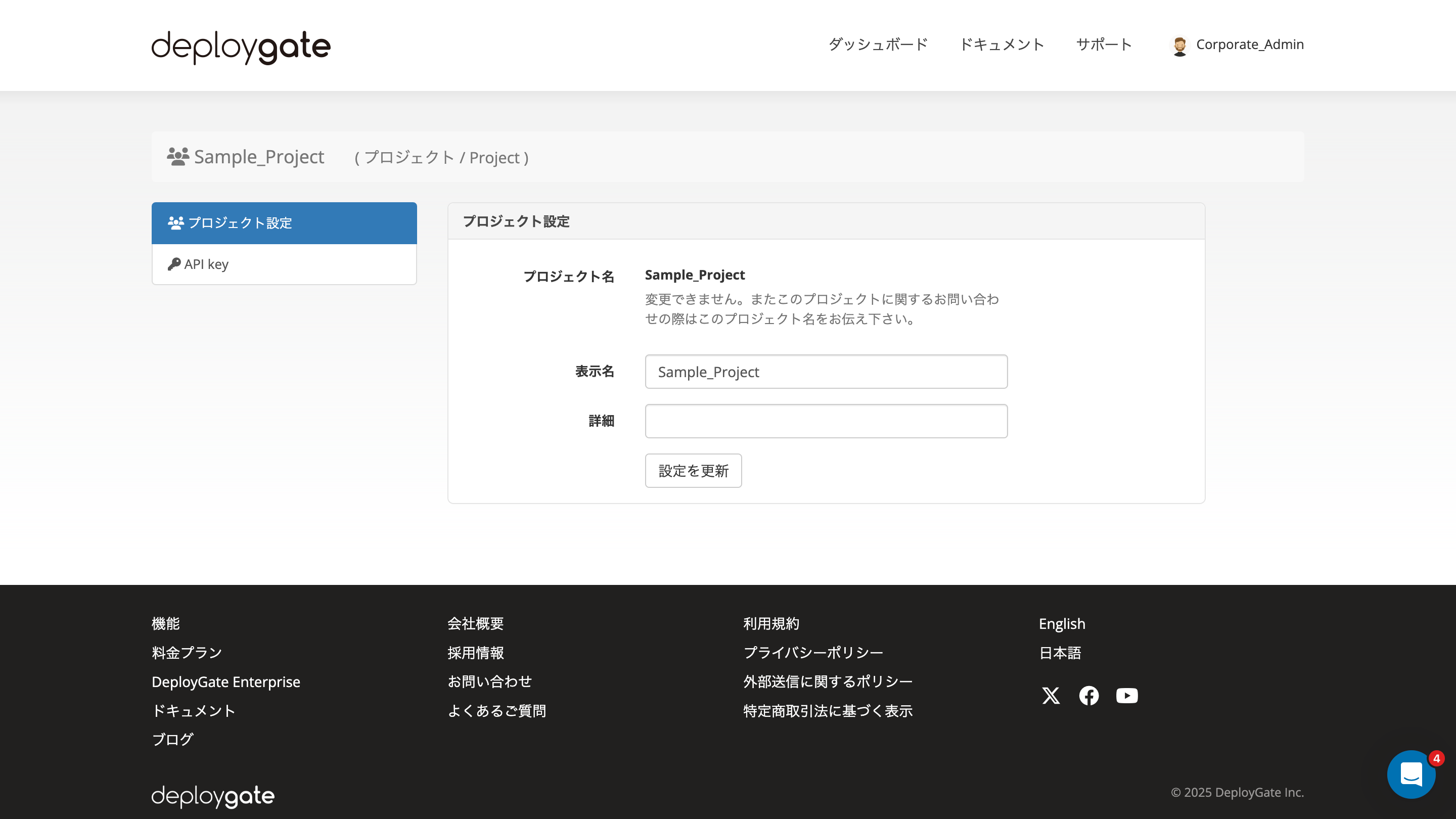Click the deploygate logo in the header
Screen dimensions: 1456x819
pyautogui.click(x=240, y=47)
